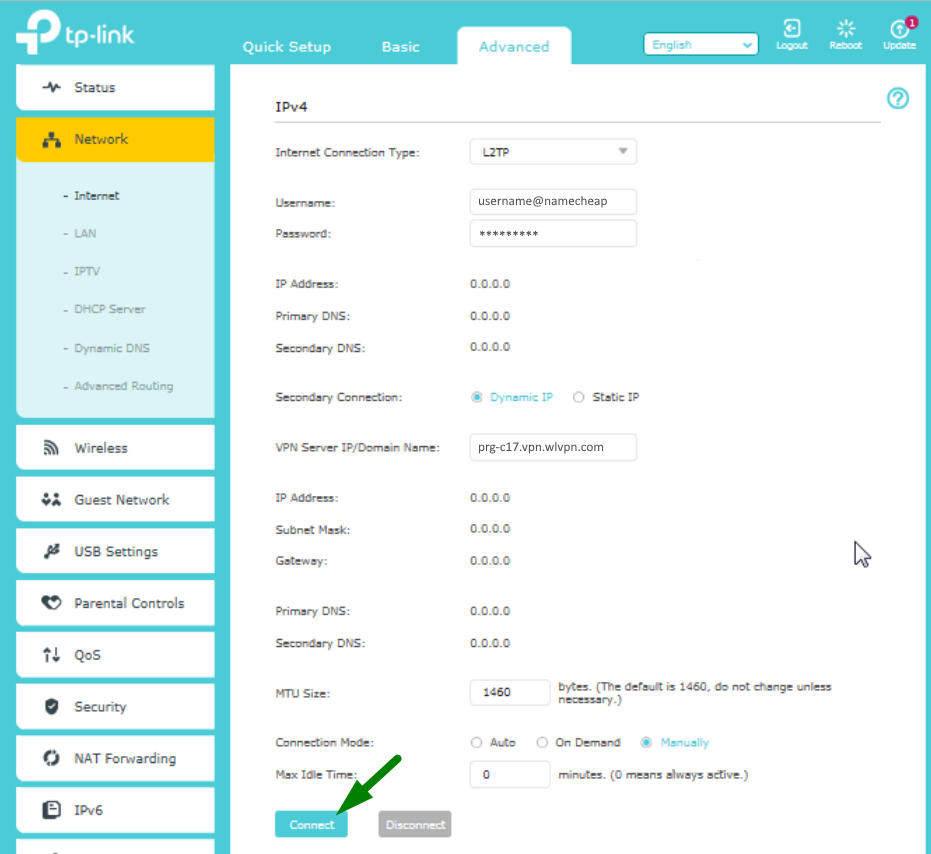Open the Advanced Routing submenu item

[124, 386]
